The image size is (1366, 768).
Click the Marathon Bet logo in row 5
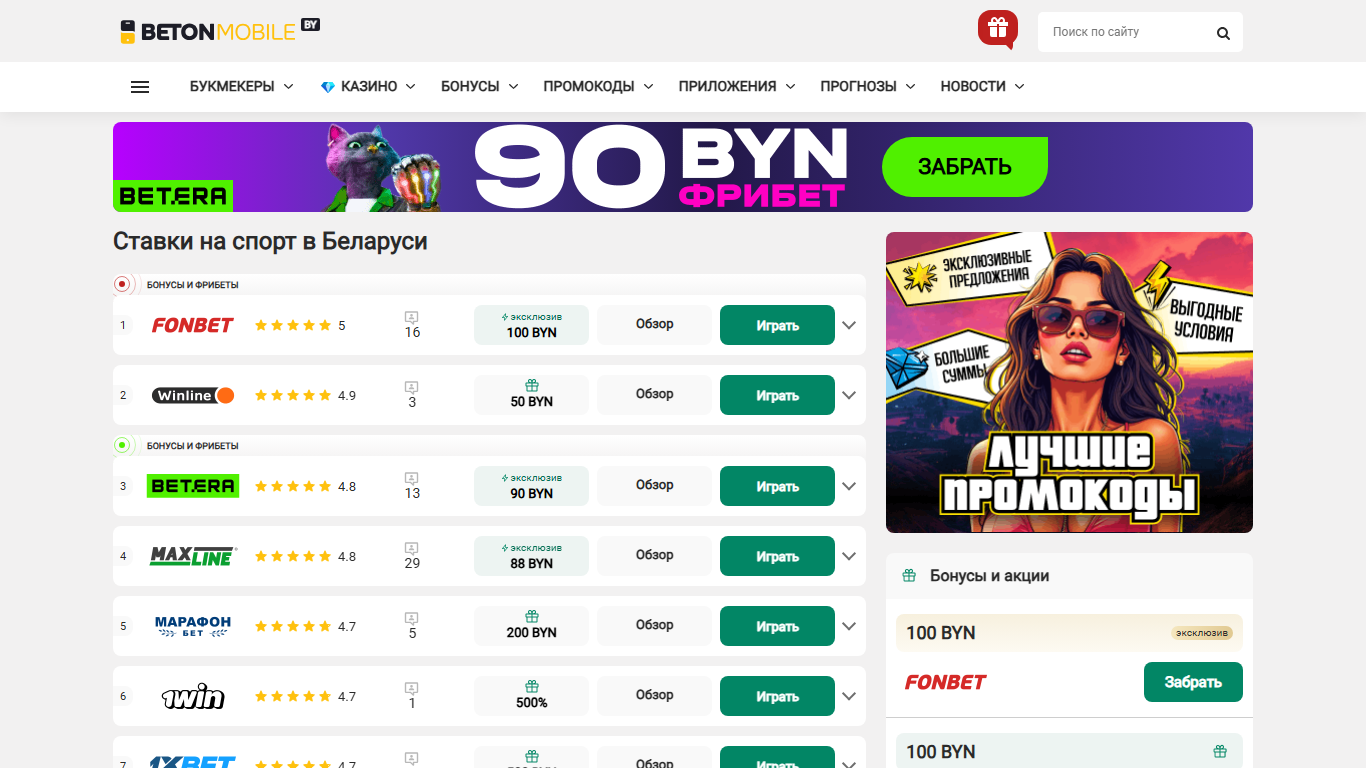193,626
